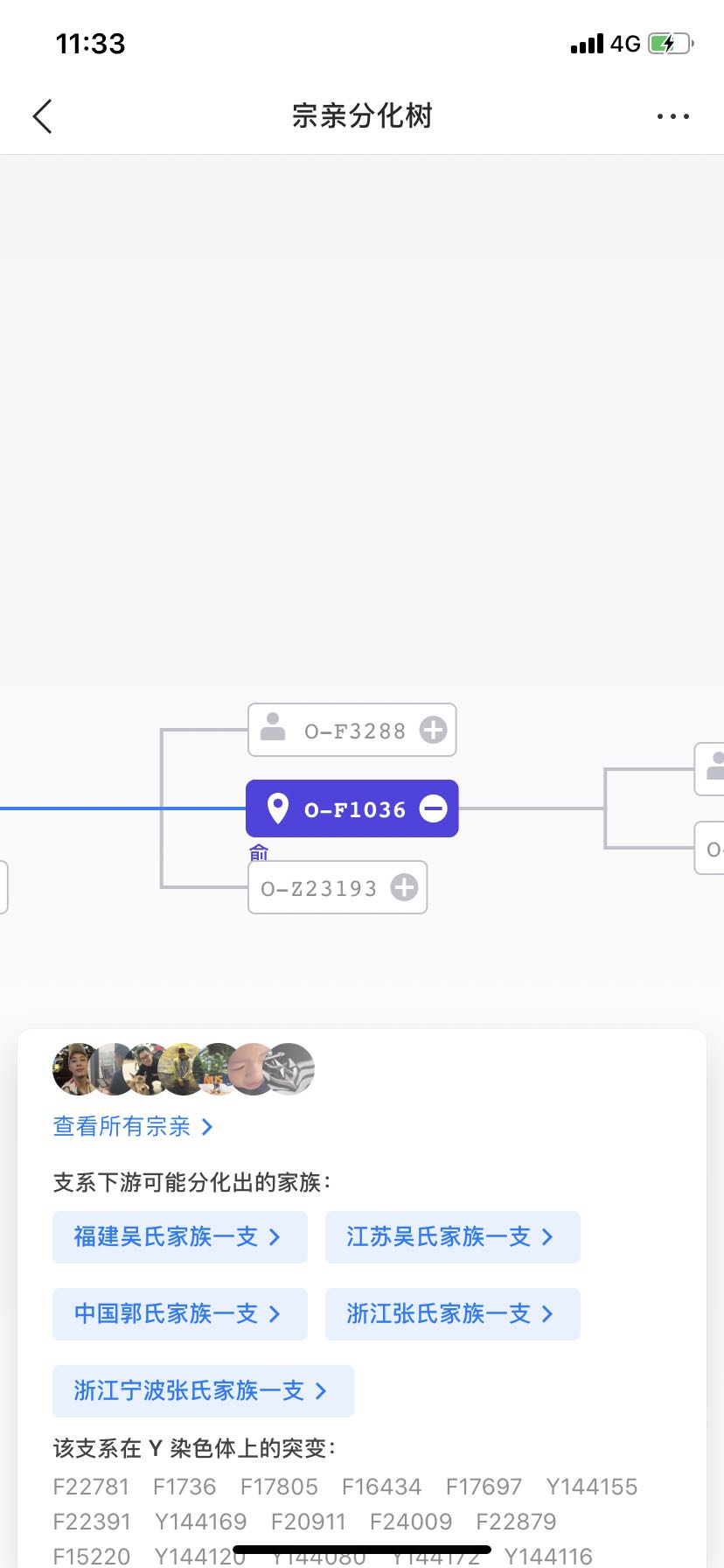Collapse the O-F1036 branch with minus icon
The height and width of the screenshot is (1568, 724).
(x=433, y=808)
